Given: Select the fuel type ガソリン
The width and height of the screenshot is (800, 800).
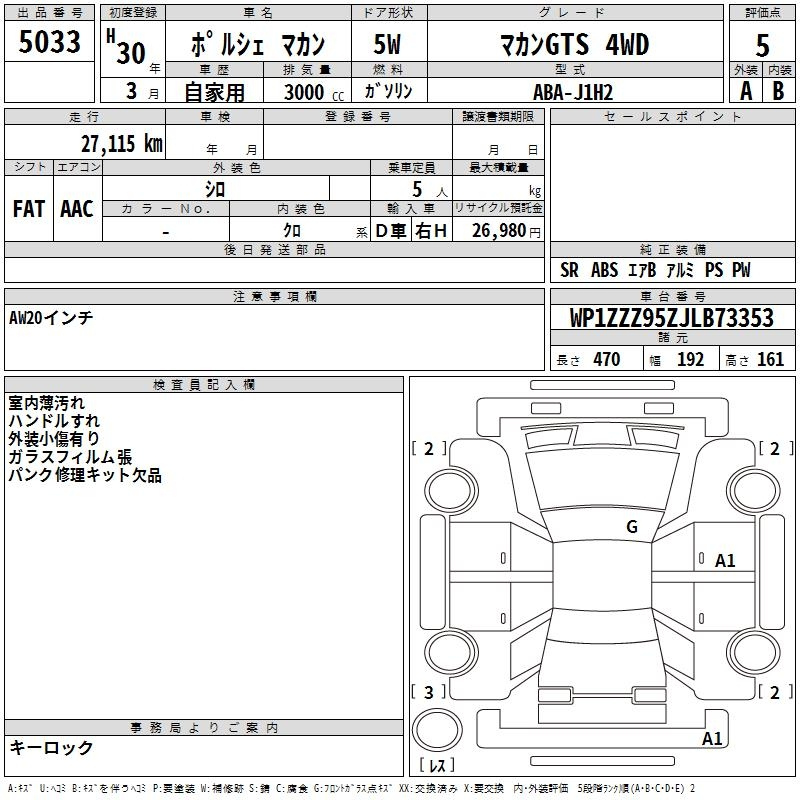Looking at the screenshot, I should coord(388,91).
